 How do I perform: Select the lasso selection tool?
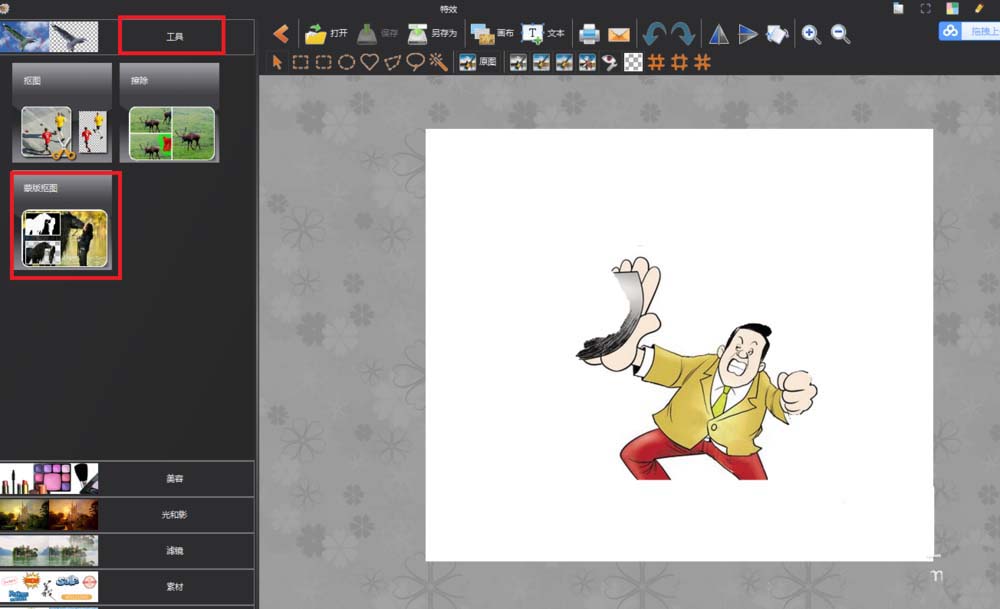416,62
